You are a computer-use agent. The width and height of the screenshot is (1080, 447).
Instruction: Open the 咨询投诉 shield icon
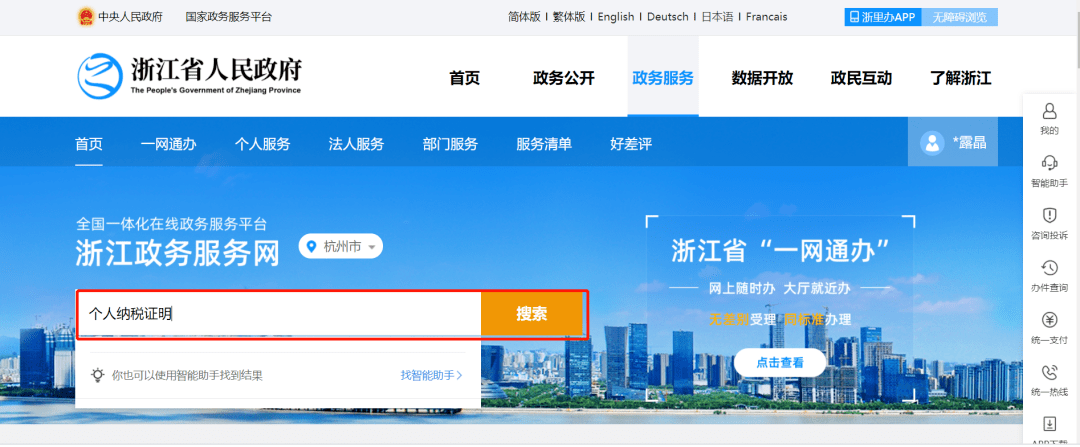click(1049, 215)
